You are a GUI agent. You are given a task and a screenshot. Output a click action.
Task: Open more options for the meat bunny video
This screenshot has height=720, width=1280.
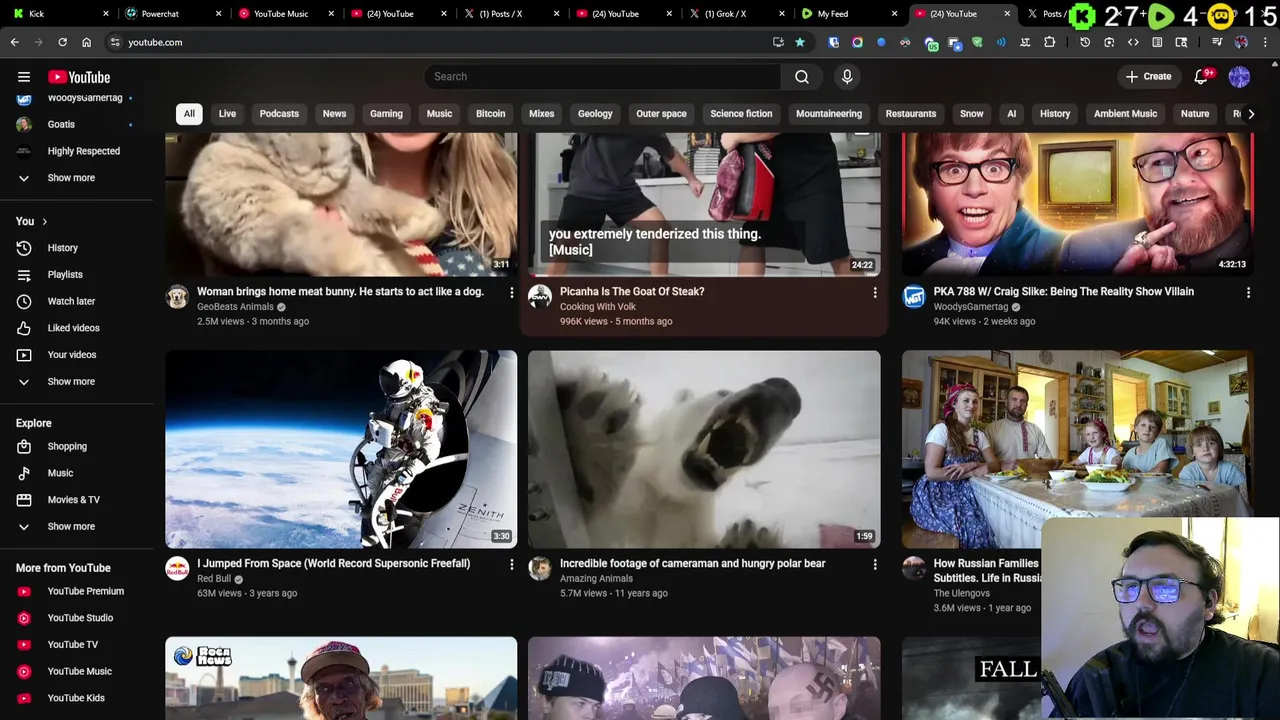(511, 293)
